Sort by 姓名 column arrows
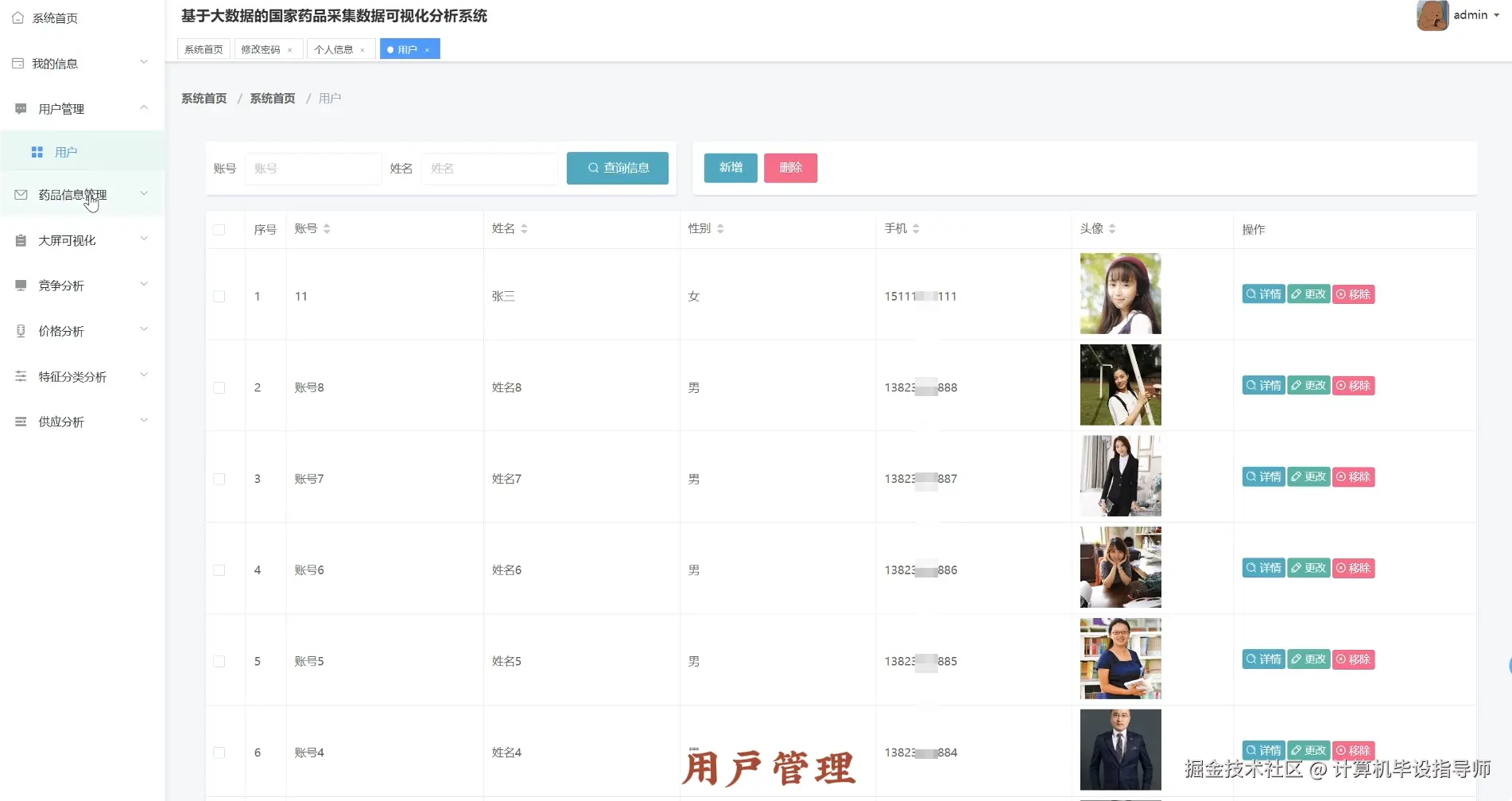The width and height of the screenshot is (1512, 801). tap(525, 229)
